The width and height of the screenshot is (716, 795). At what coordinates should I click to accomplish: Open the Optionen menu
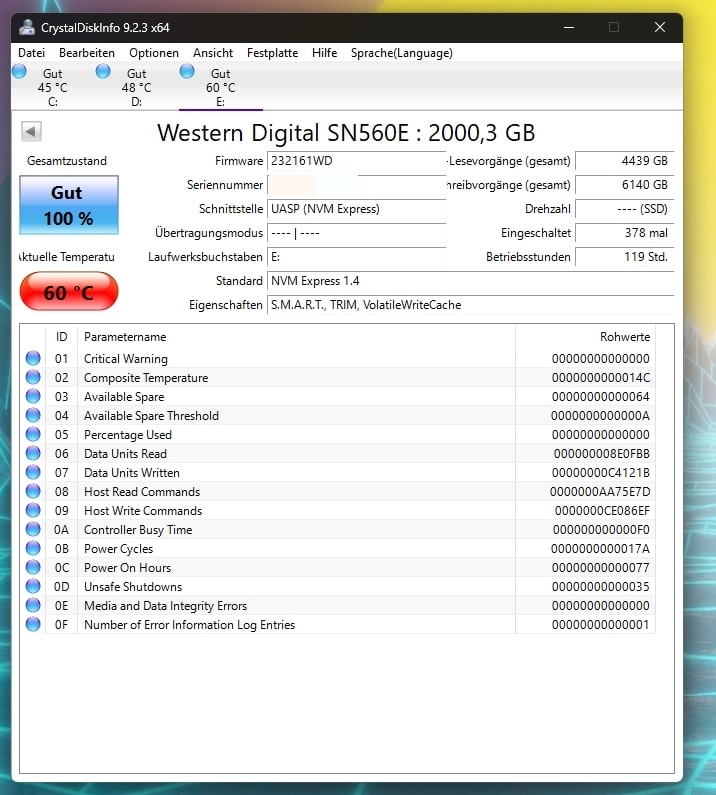click(154, 53)
